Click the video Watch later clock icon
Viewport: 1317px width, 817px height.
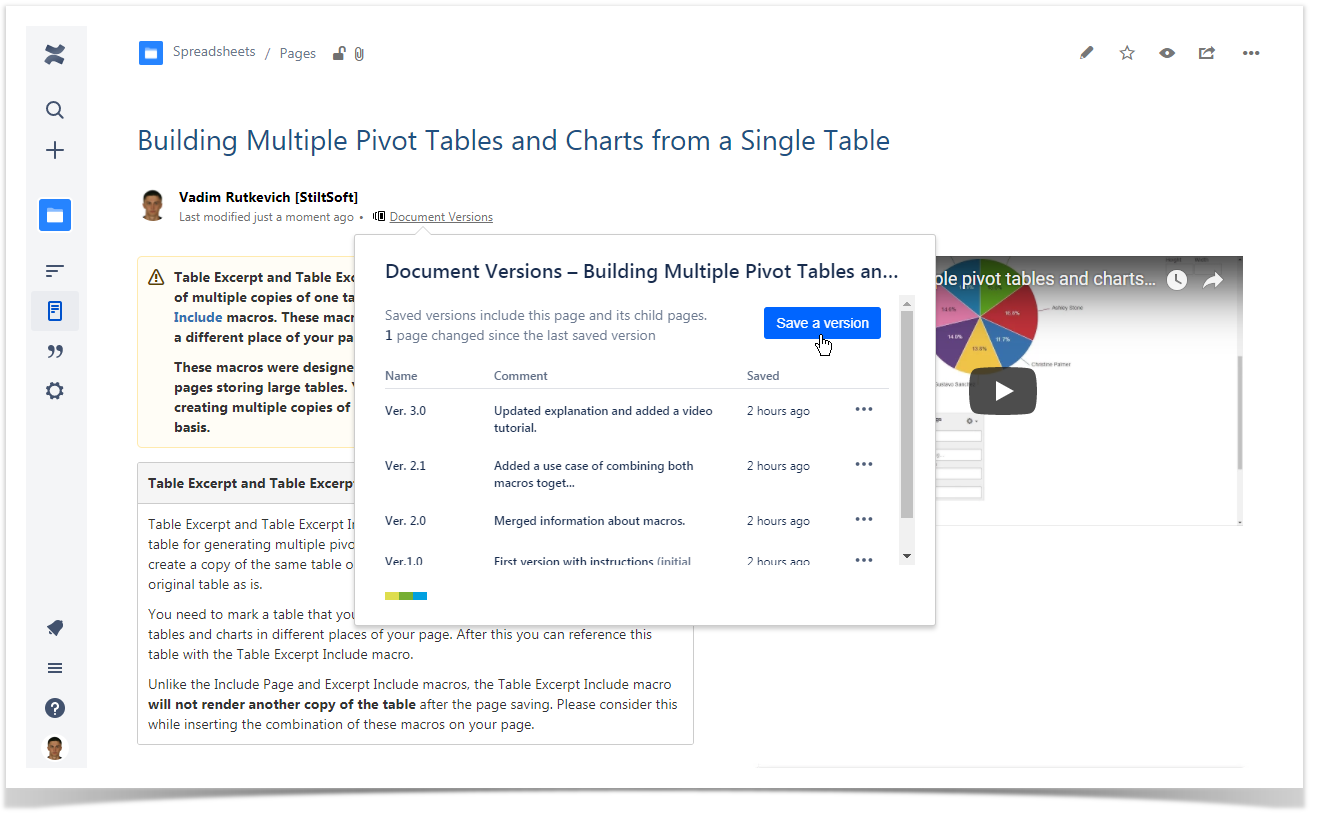click(1177, 281)
